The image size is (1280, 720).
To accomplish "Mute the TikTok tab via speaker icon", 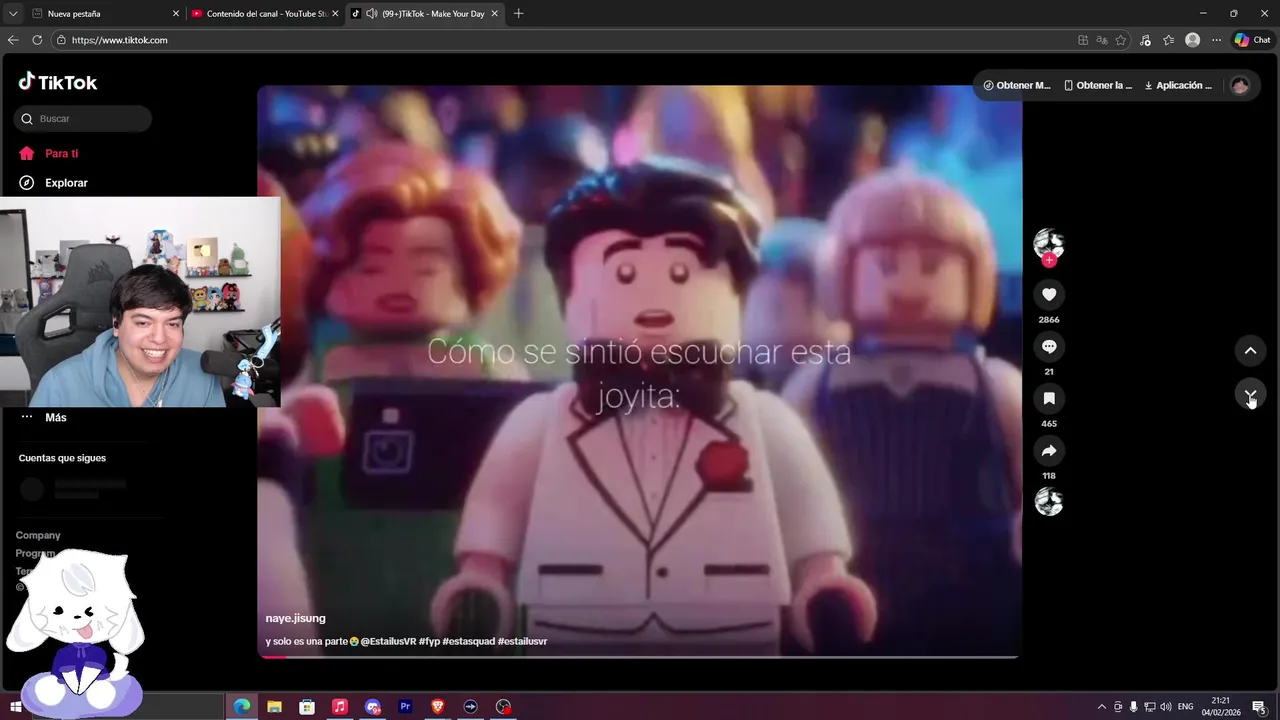I will [371, 14].
